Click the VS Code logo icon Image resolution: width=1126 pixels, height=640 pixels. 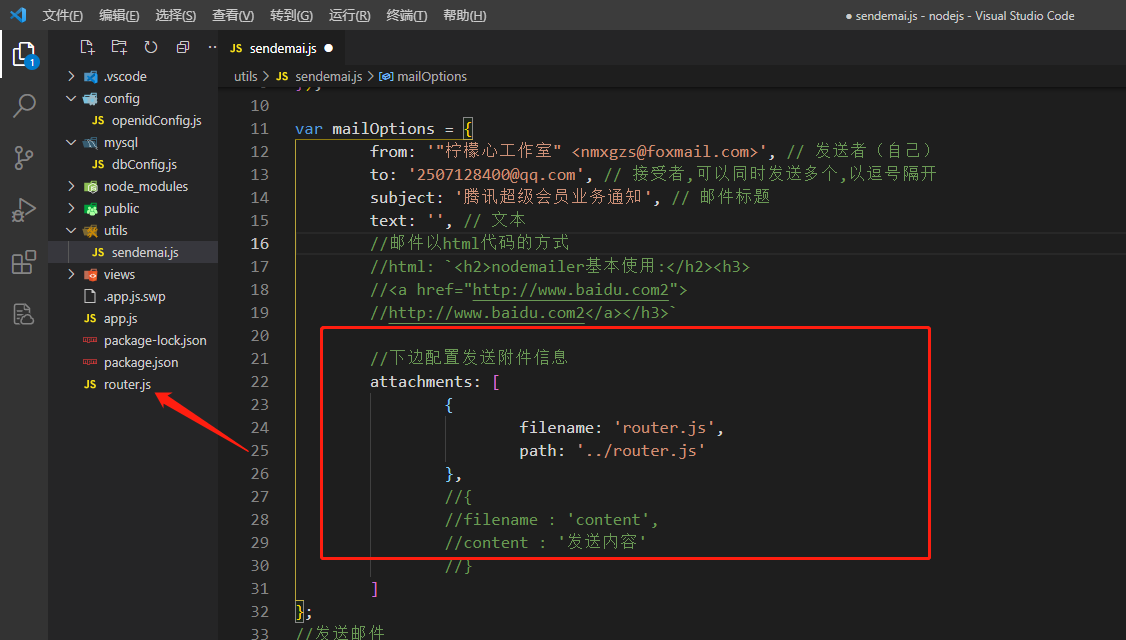pos(18,15)
